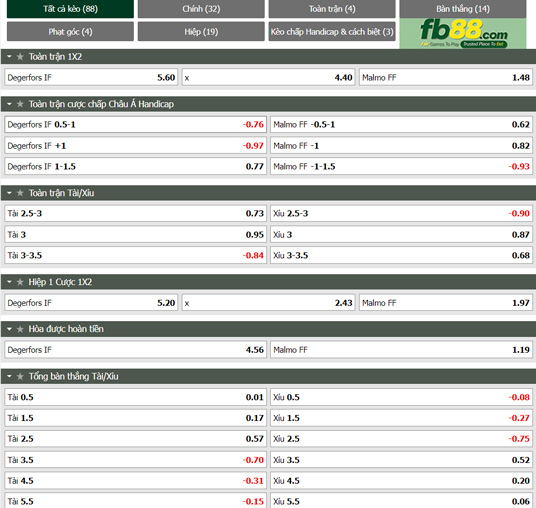Image resolution: width=536 pixels, height=508 pixels.
Task: Choose Xỉu 4.5 at 0.20
Action: [401, 481]
